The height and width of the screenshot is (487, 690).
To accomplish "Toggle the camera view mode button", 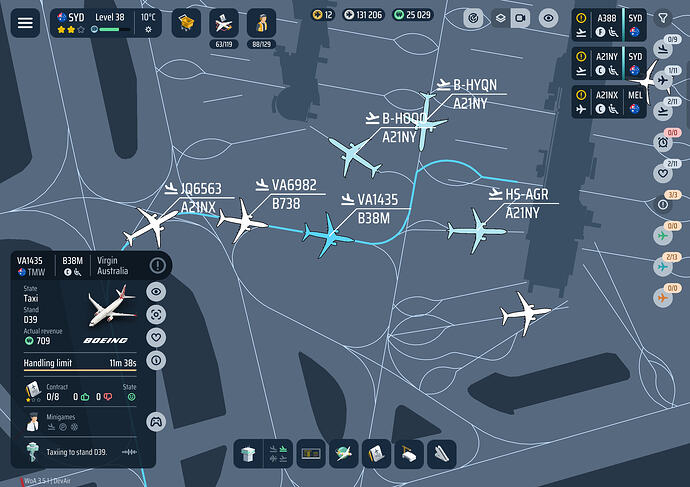I will [x=520, y=18].
